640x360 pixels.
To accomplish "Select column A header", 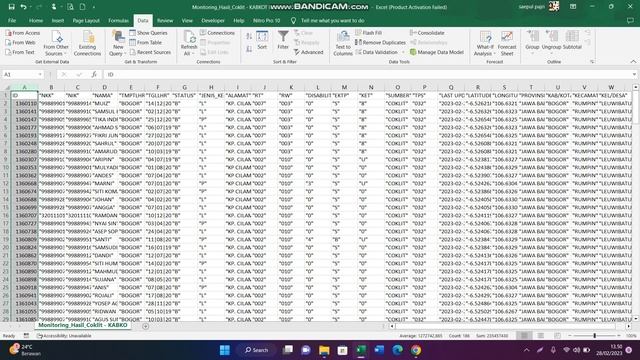I will pyautogui.click(x=24, y=87).
